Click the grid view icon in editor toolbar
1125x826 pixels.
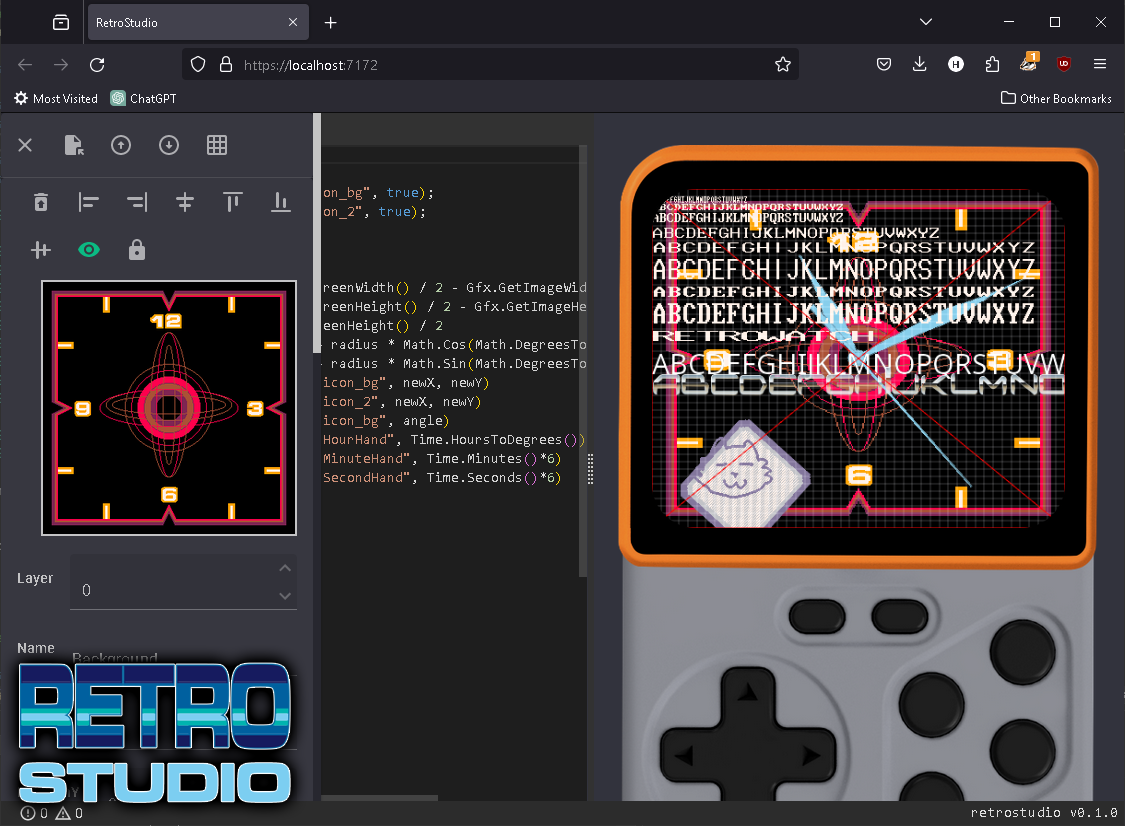click(217, 145)
